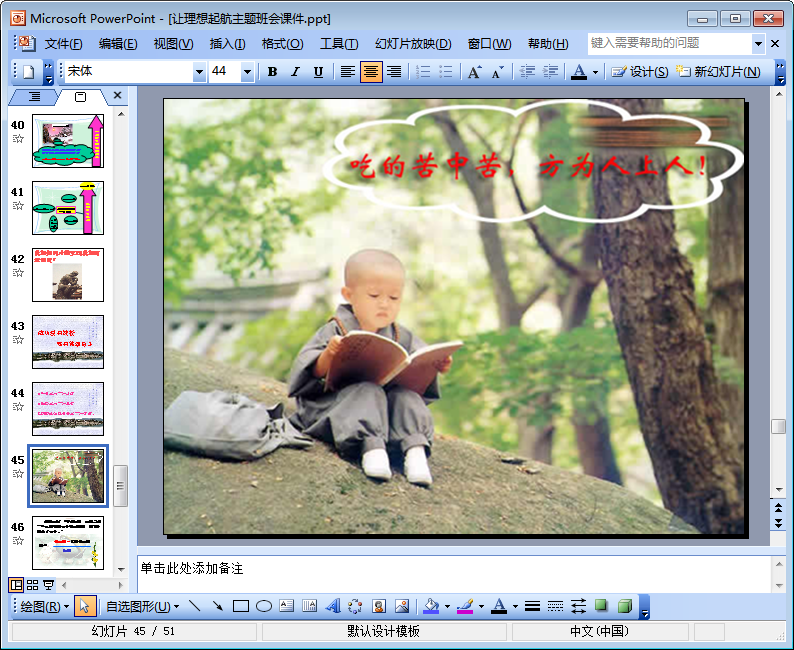
Task: Apply font color with the A icon in formatting toolbar
Action: click(579, 72)
